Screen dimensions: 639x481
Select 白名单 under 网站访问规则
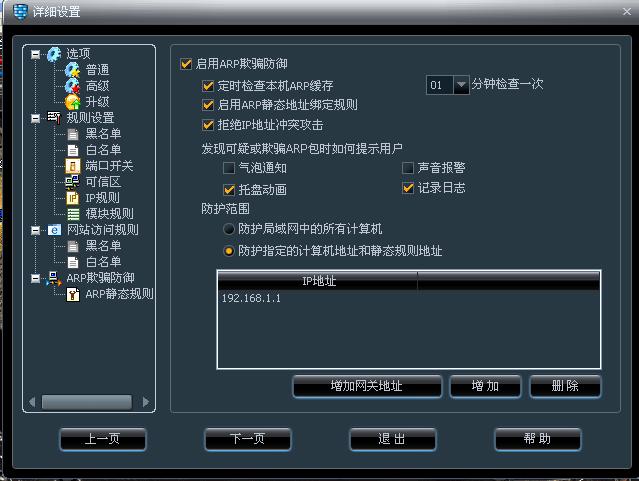[103, 262]
